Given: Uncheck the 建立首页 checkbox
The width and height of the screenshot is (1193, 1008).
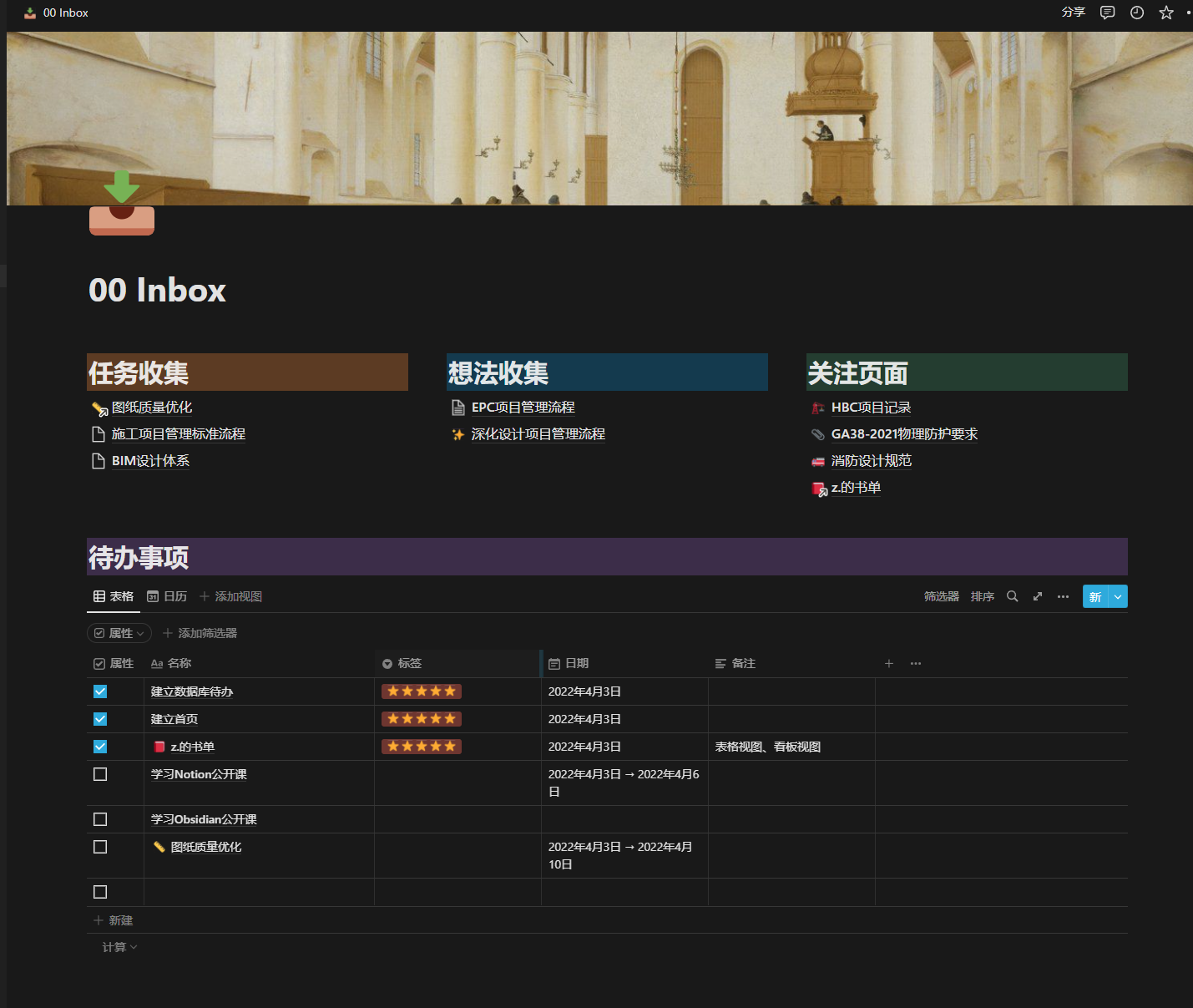Looking at the screenshot, I should pos(100,719).
